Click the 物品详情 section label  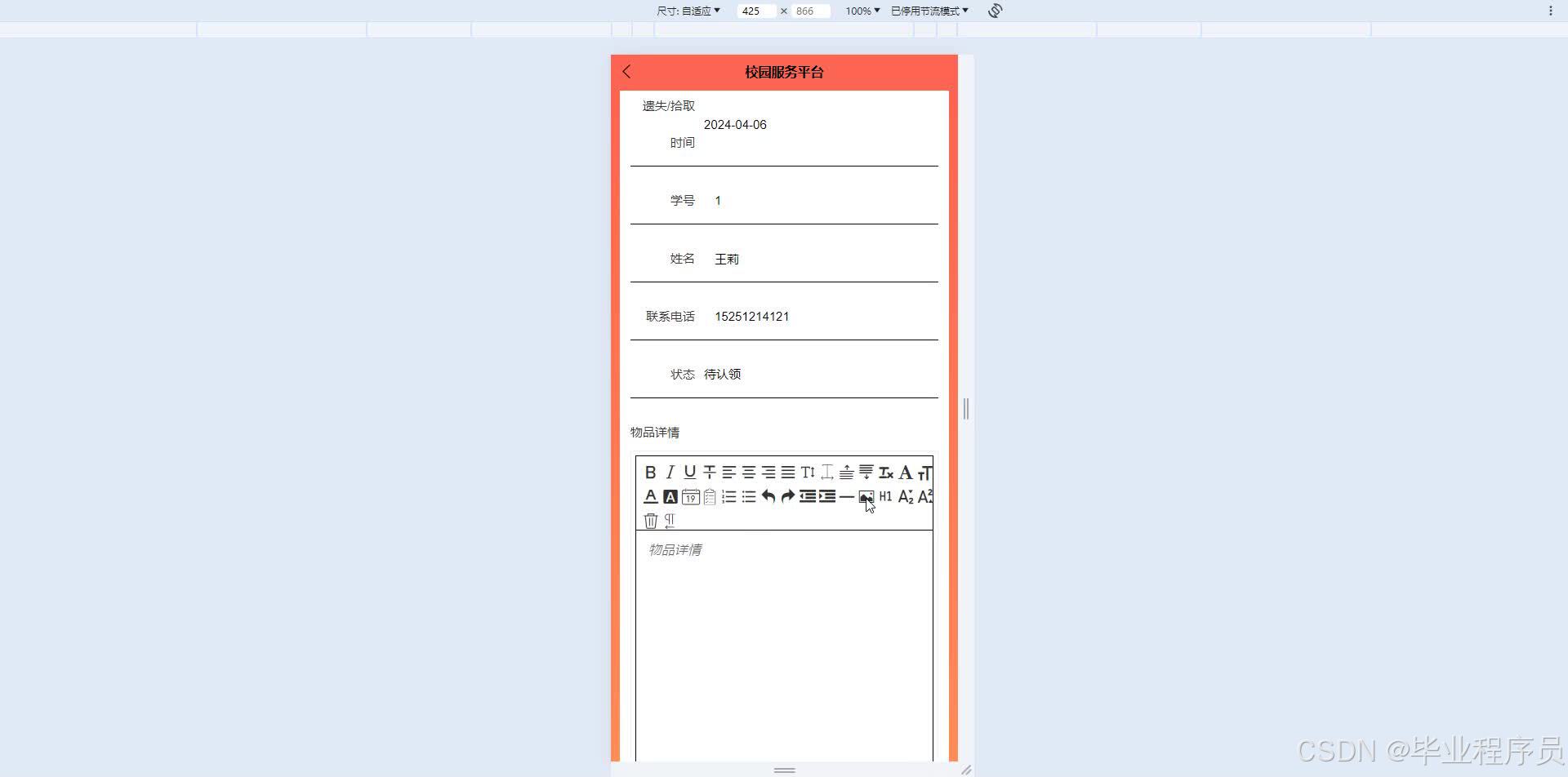coord(655,433)
